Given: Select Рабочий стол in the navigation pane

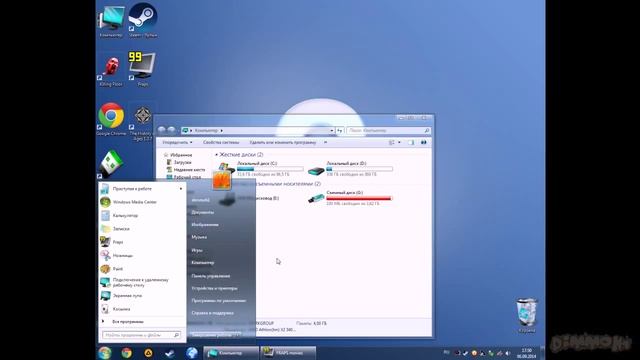Looking at the screenshot, I should tap(184, 177).
